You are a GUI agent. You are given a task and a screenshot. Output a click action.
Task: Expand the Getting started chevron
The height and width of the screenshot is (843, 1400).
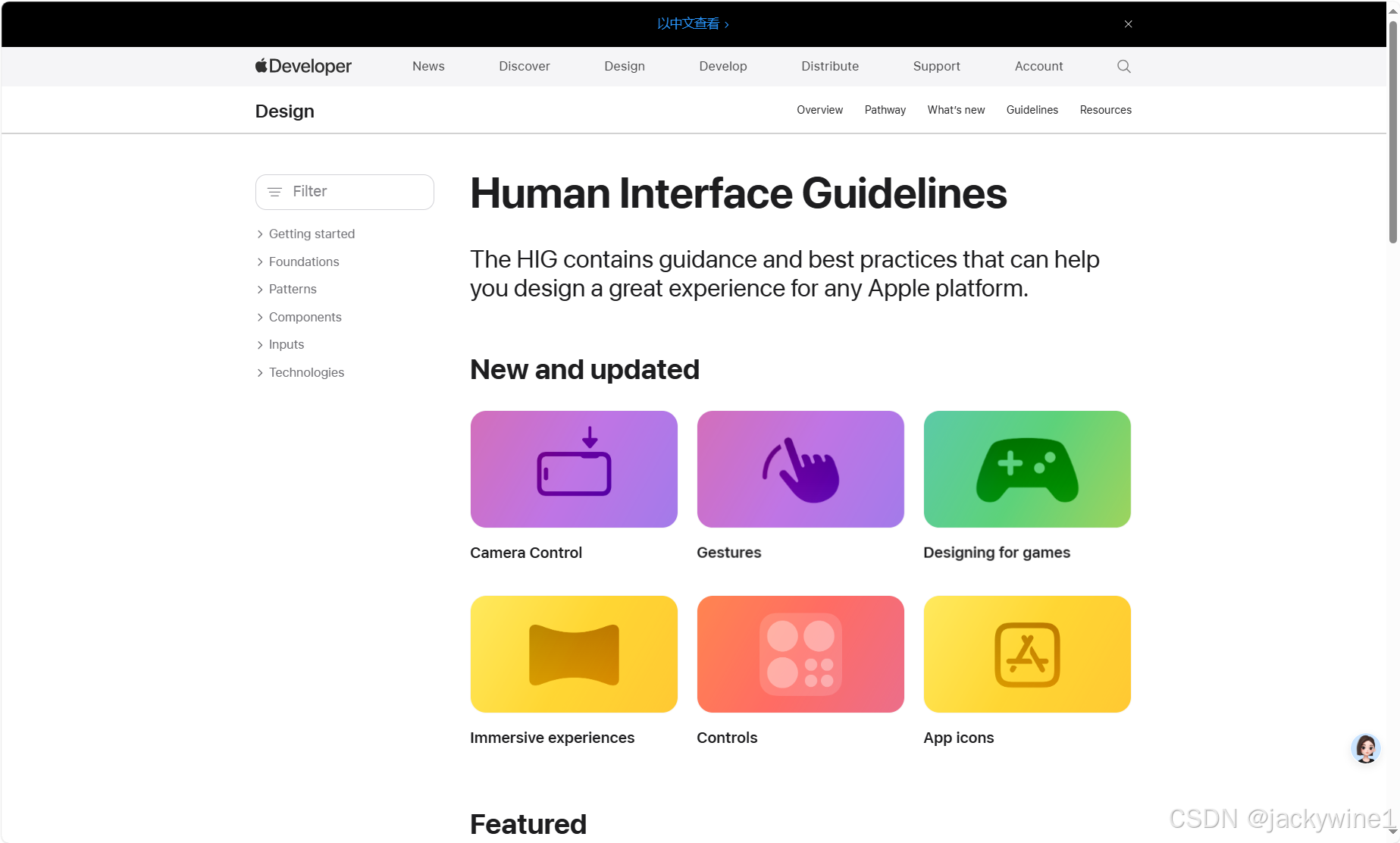coord(260,234)
